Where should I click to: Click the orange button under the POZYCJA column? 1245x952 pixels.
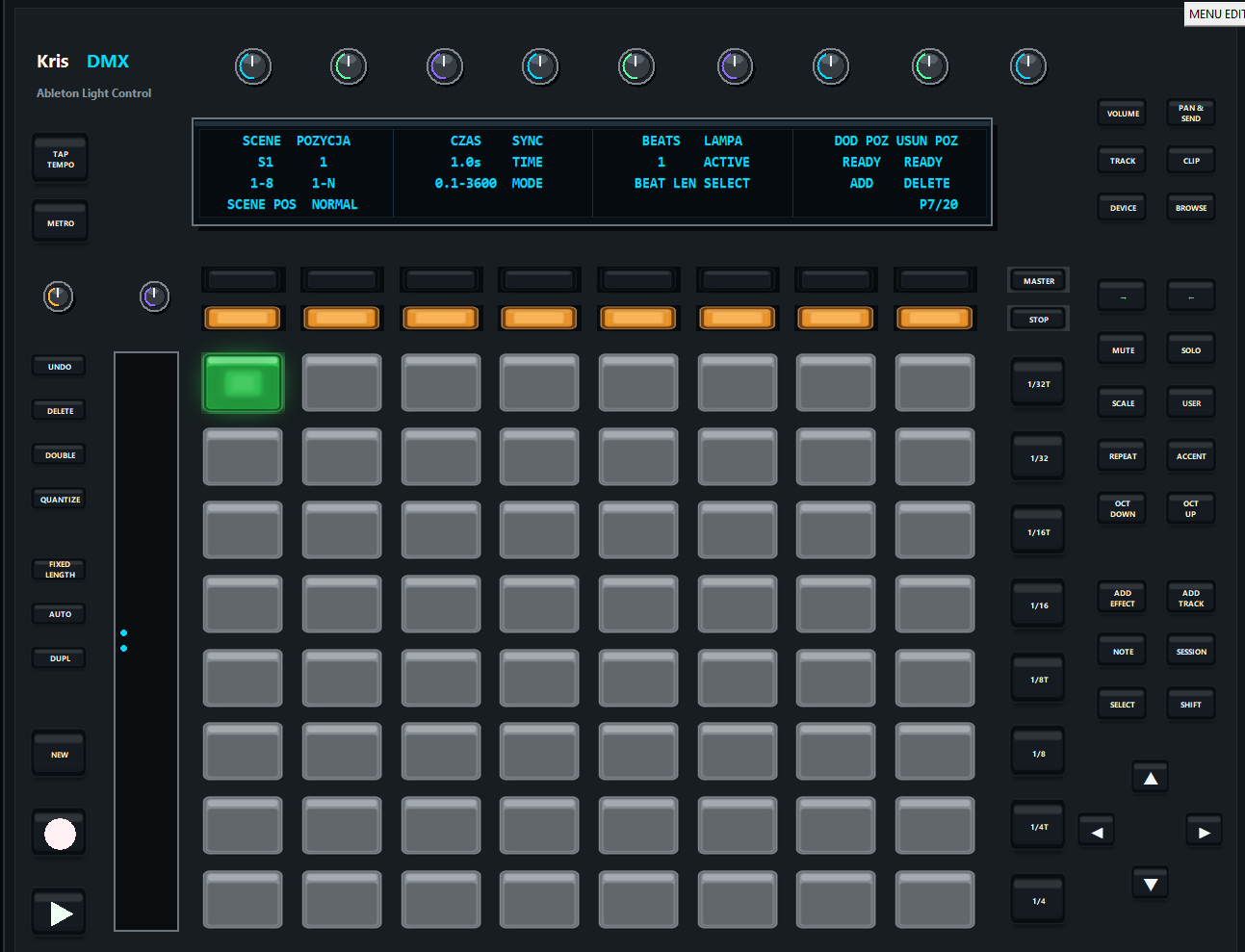coord(342,318)
